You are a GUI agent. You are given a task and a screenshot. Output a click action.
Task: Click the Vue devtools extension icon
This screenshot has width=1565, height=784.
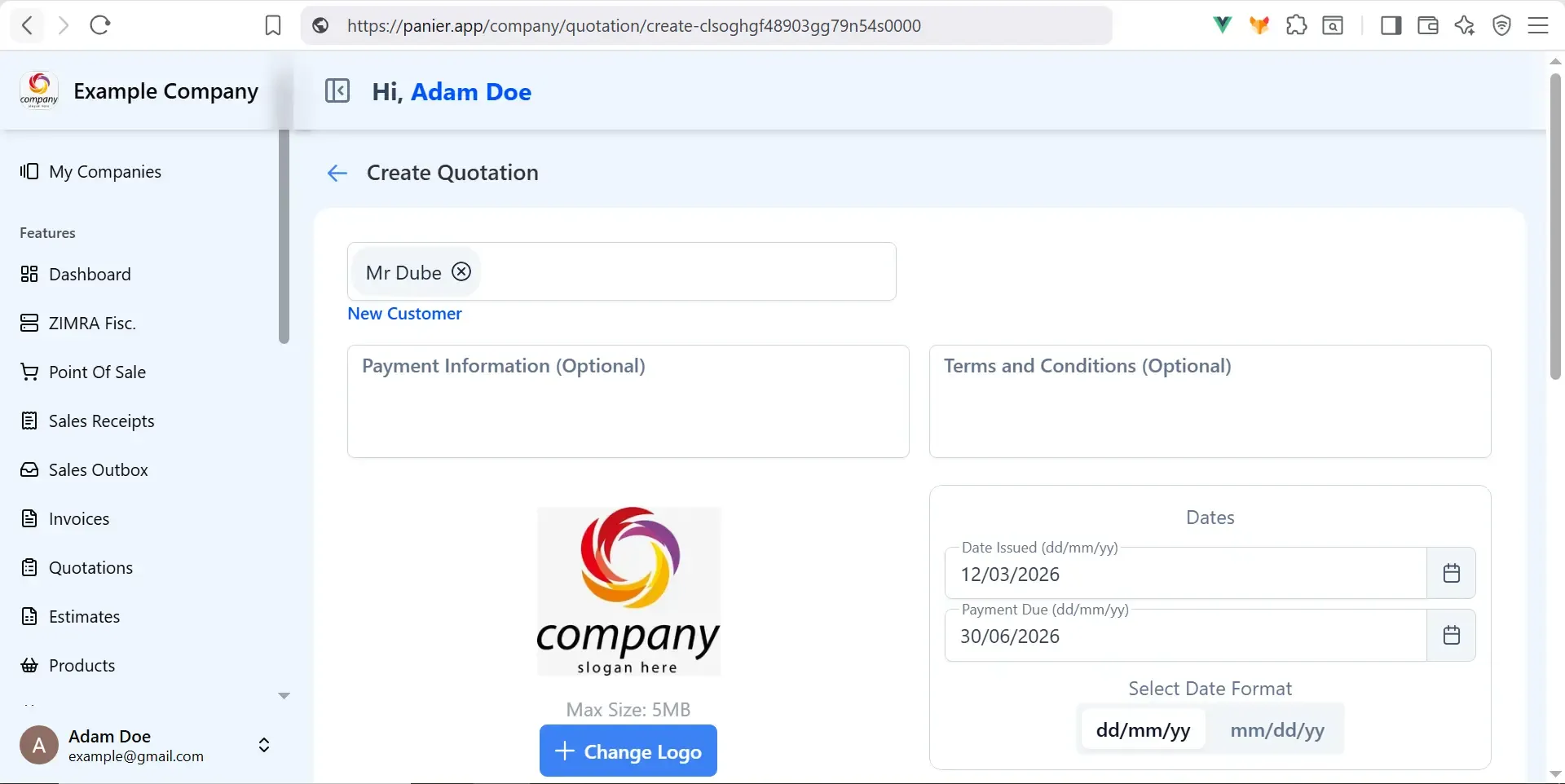pos(1222,25)
